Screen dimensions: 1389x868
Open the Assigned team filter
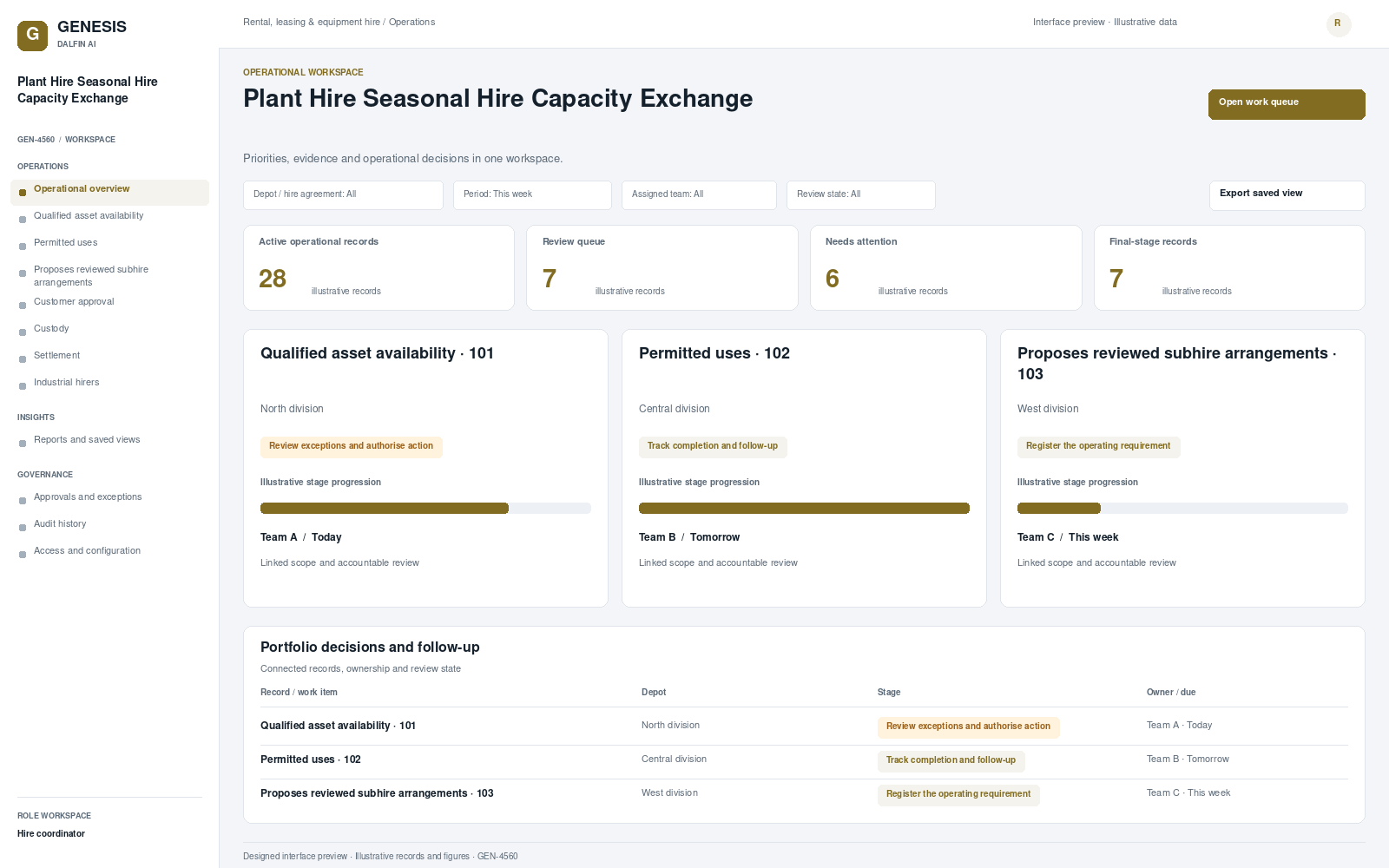[x=699, y=195]
